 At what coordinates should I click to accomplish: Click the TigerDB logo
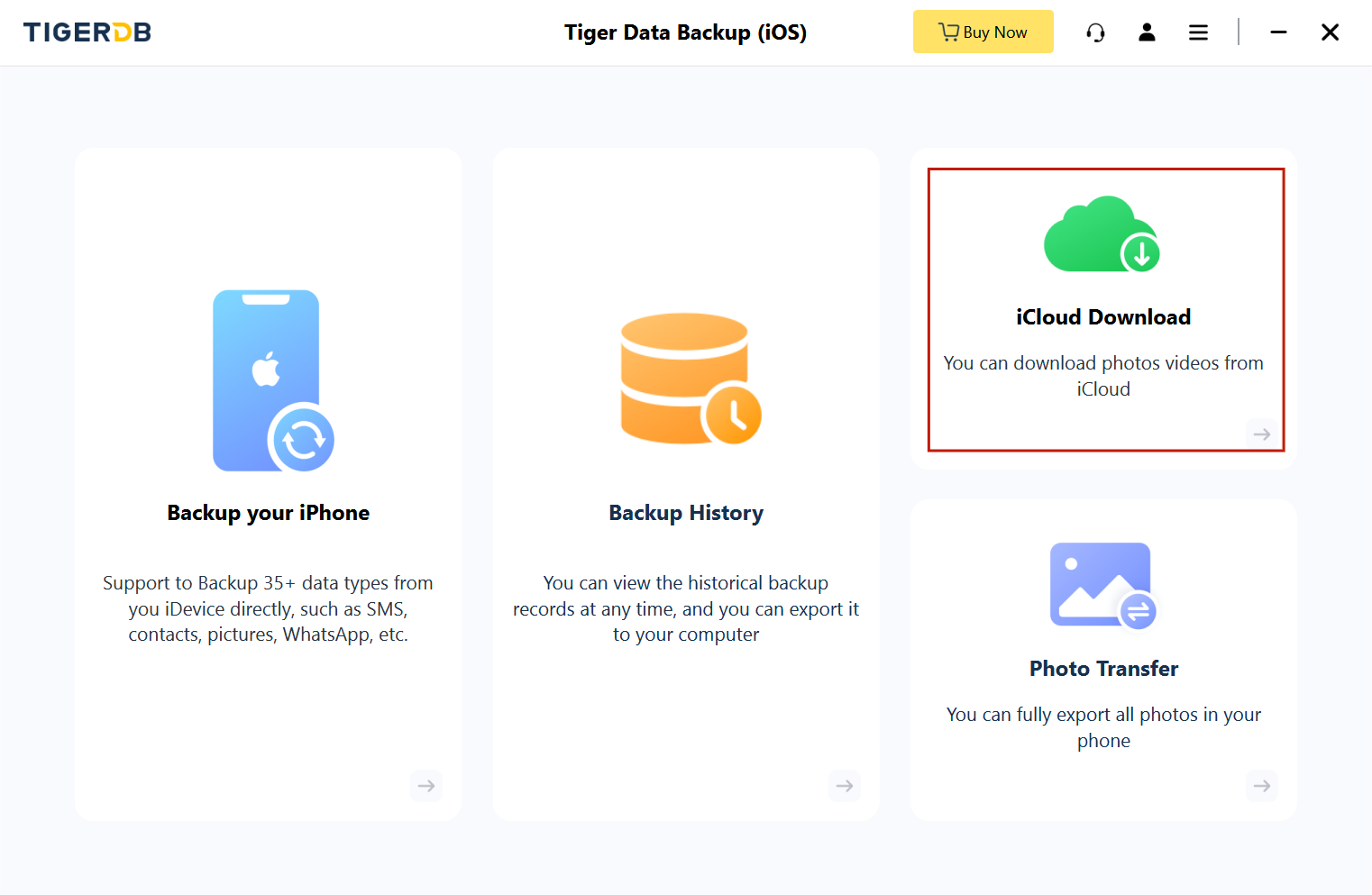pyautogui.click(x=87, y=32)
